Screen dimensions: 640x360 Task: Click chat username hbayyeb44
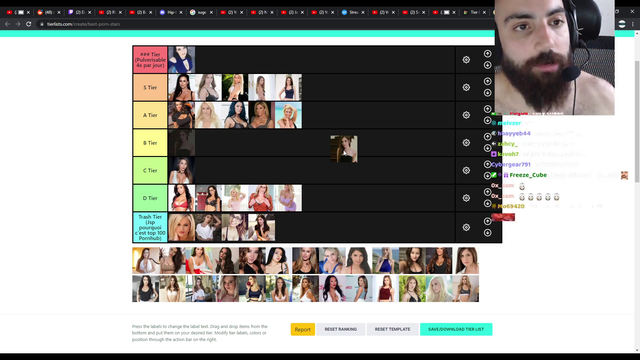[x=514, y=133]
